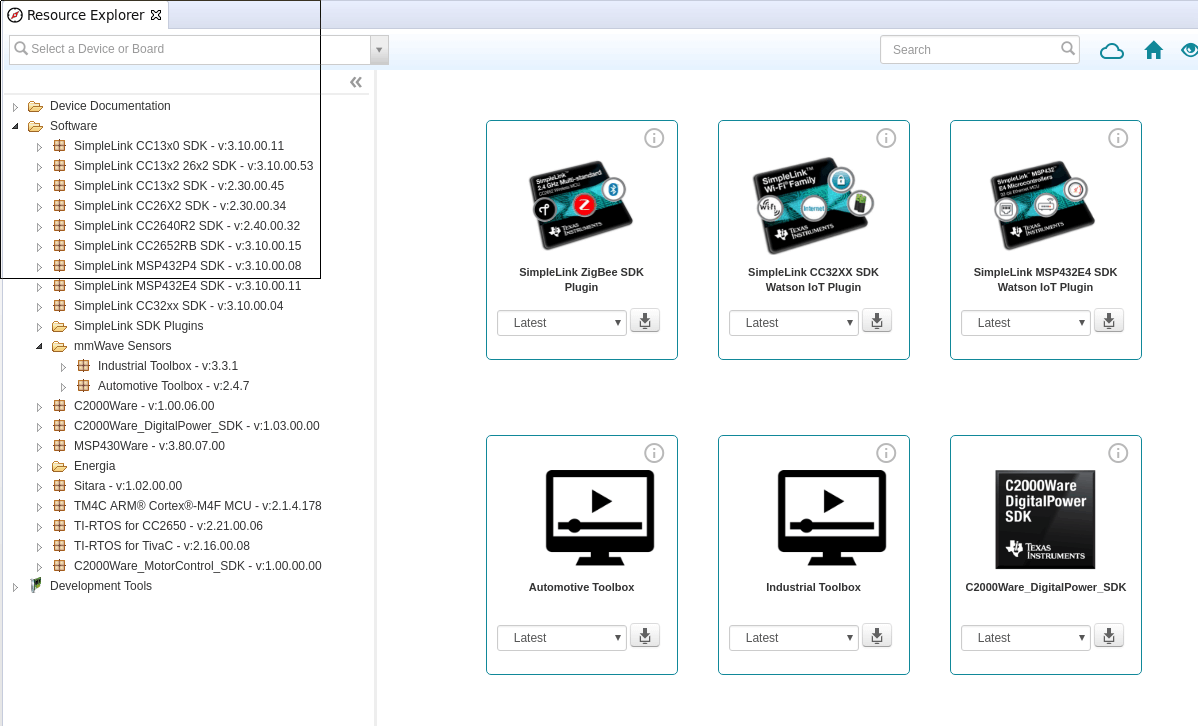
Task: Select Sitara v:1.02.00.00
Action: pos(128,486)
